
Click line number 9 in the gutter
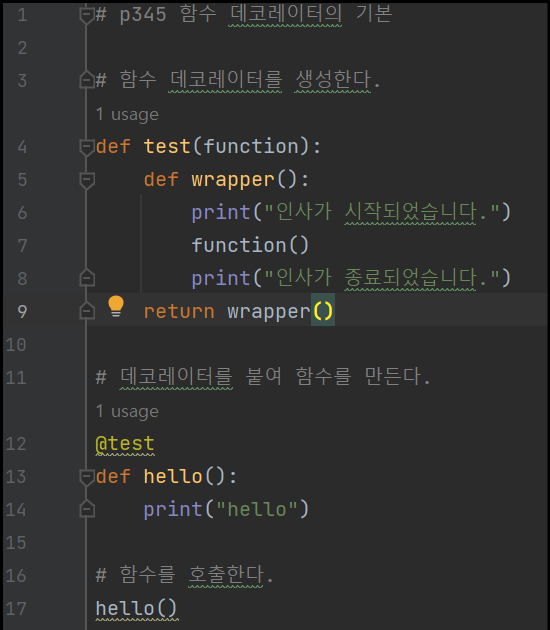22,312
